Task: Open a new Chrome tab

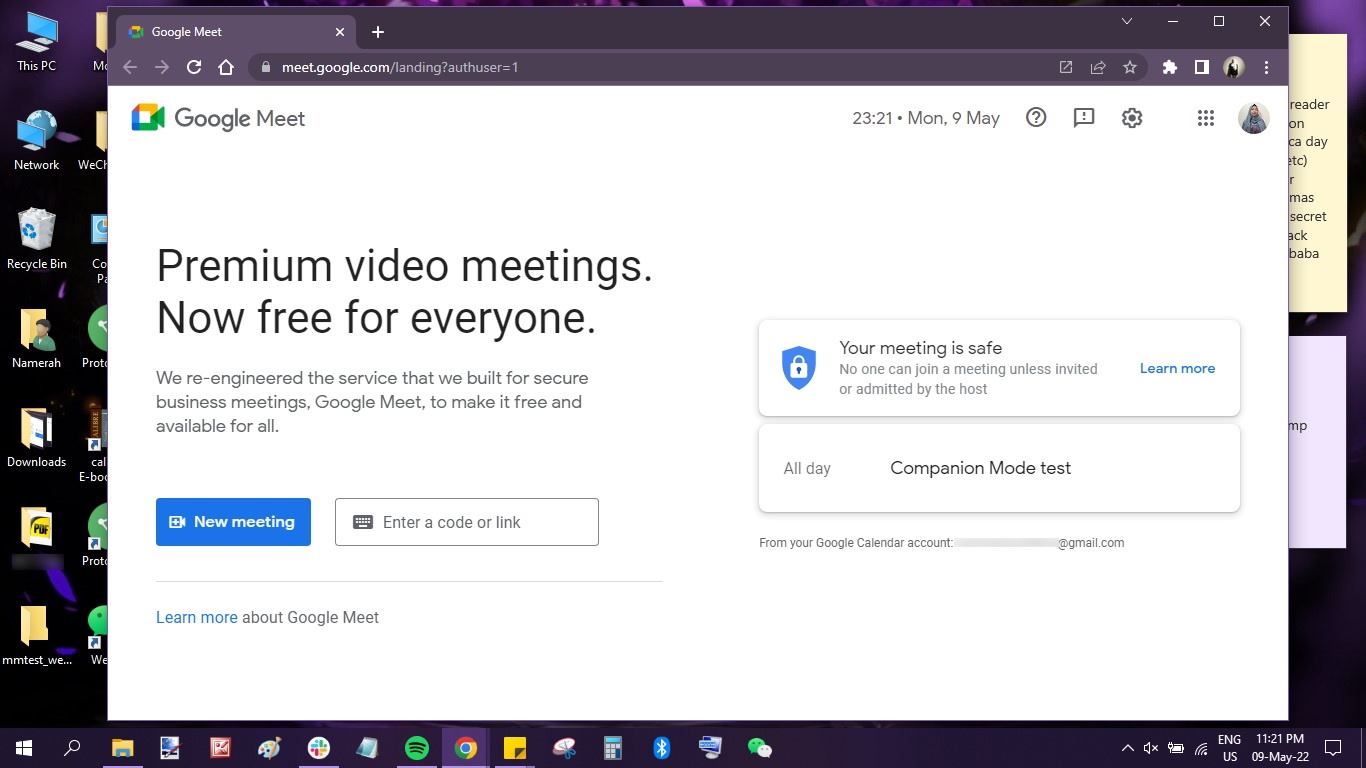Action: tap(378, 32)
